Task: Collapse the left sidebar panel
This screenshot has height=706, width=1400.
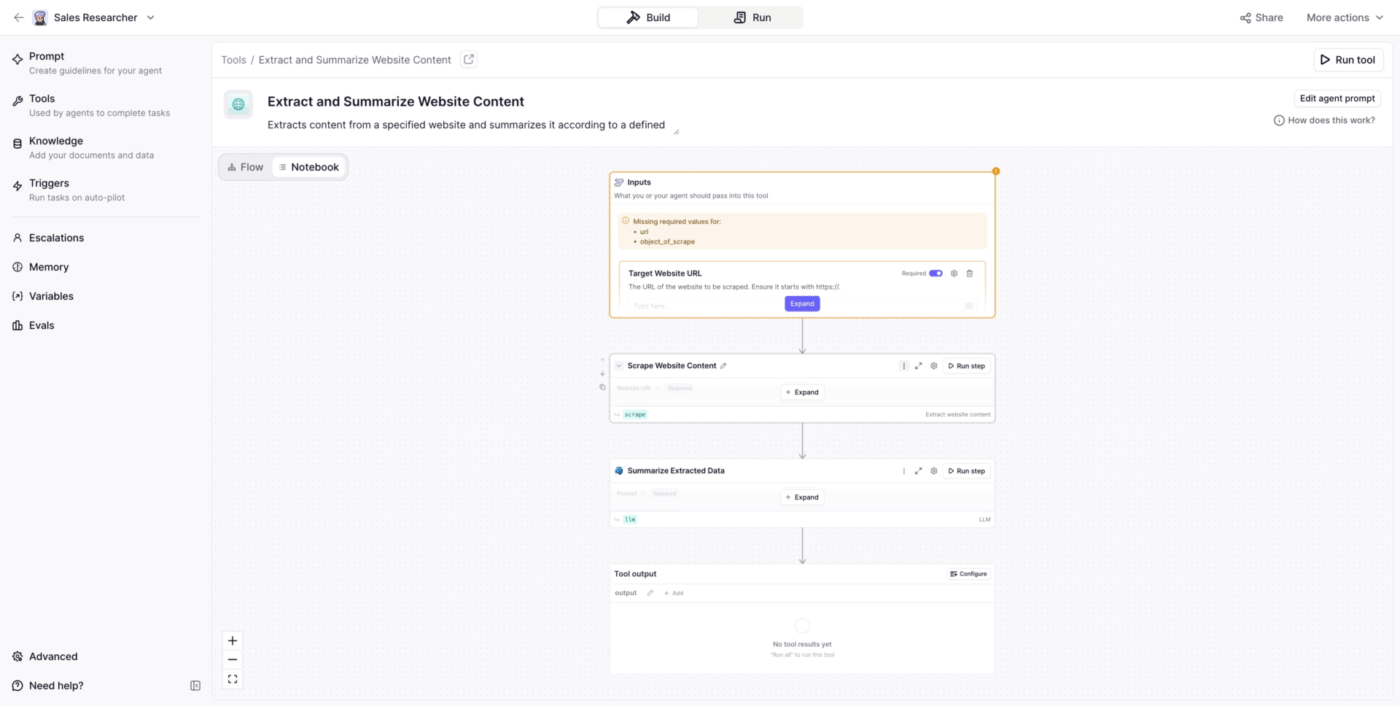Action: (196, 686)
